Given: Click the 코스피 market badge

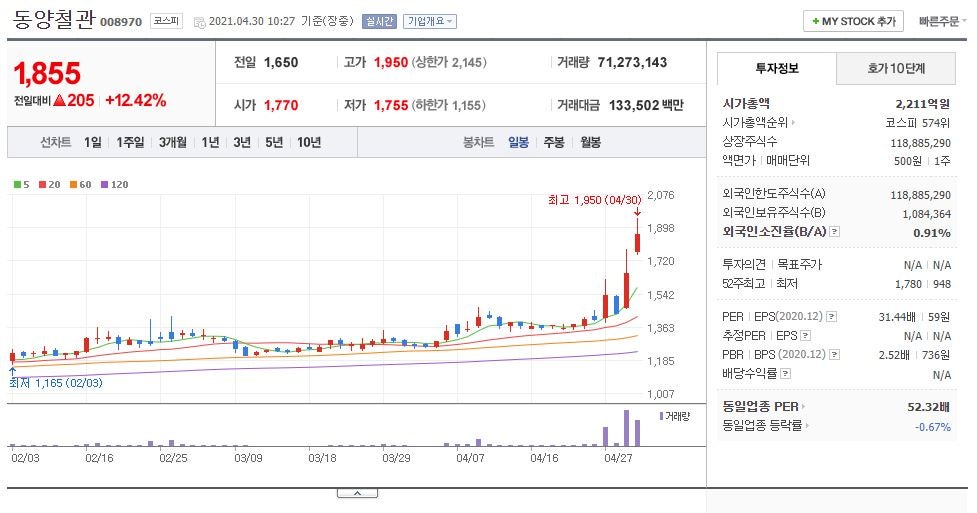Looking at the screenshot, I should [166, 21].
